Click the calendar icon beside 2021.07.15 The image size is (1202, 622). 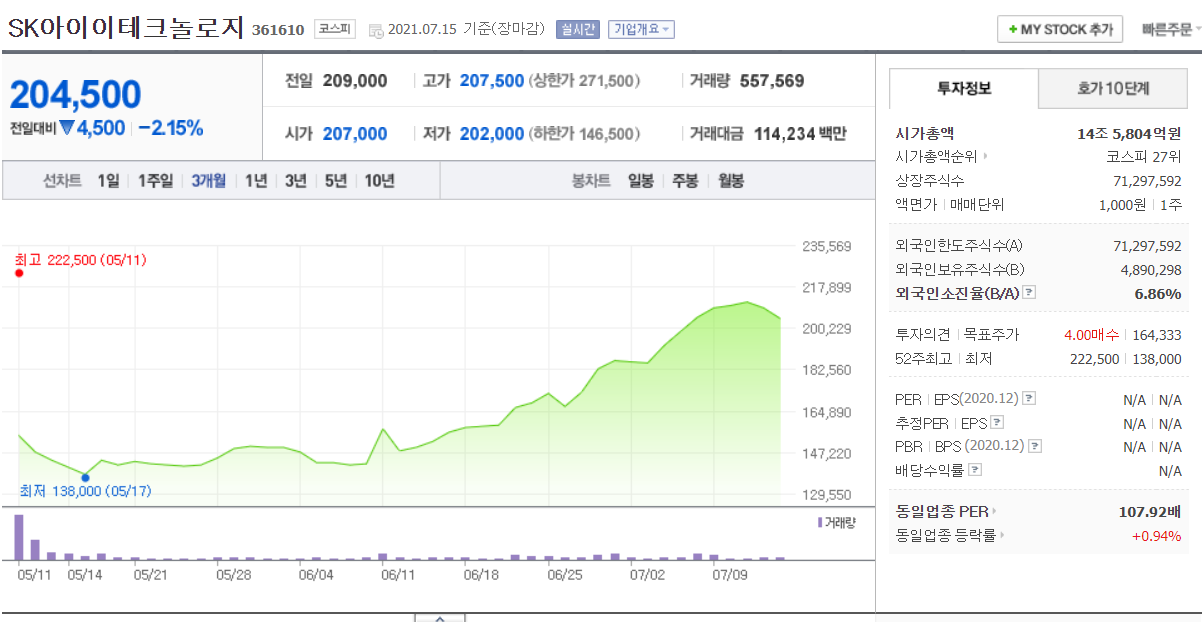376,30
